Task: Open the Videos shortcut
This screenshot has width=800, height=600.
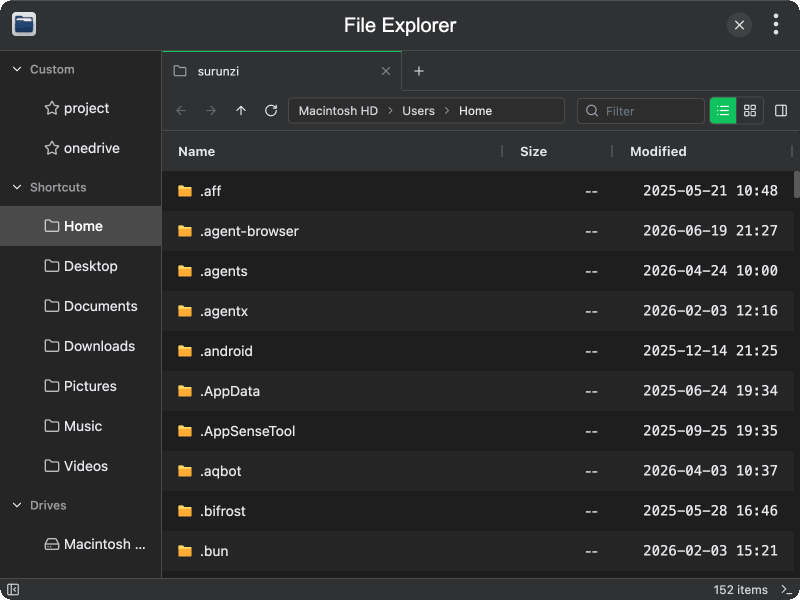Action: click(x=81, y=466)
